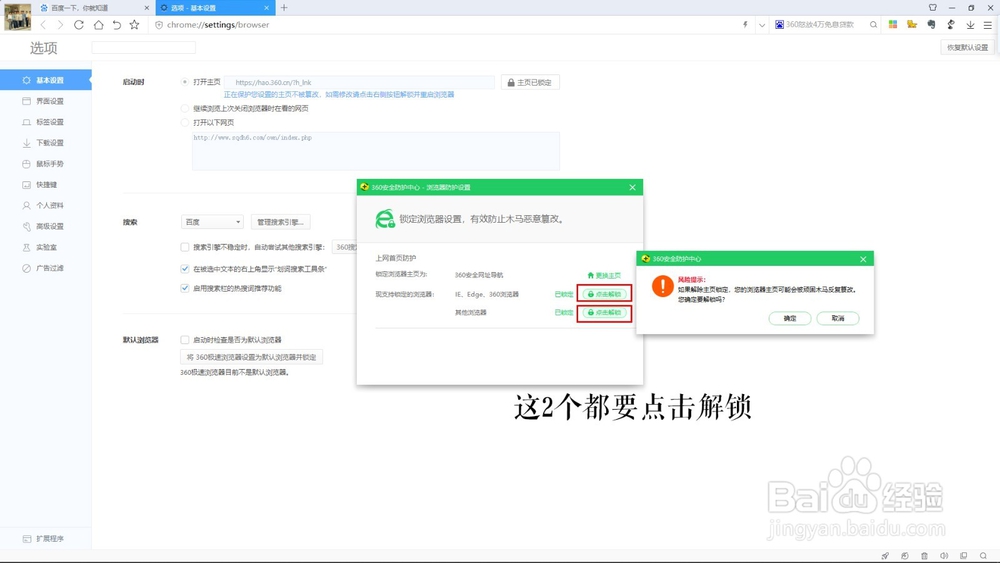Click the 主页已锁定 lock button

click(530, 82)
